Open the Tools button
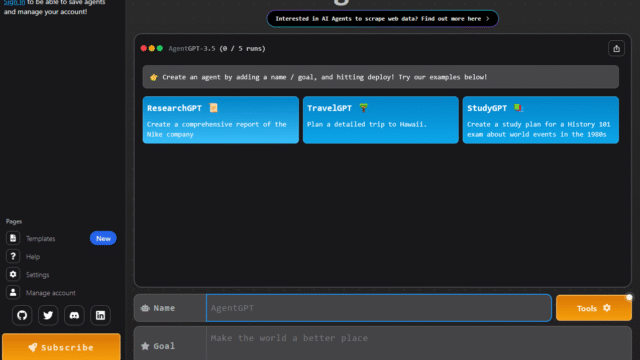The image size is (640, 360). (x=594, y=308)
